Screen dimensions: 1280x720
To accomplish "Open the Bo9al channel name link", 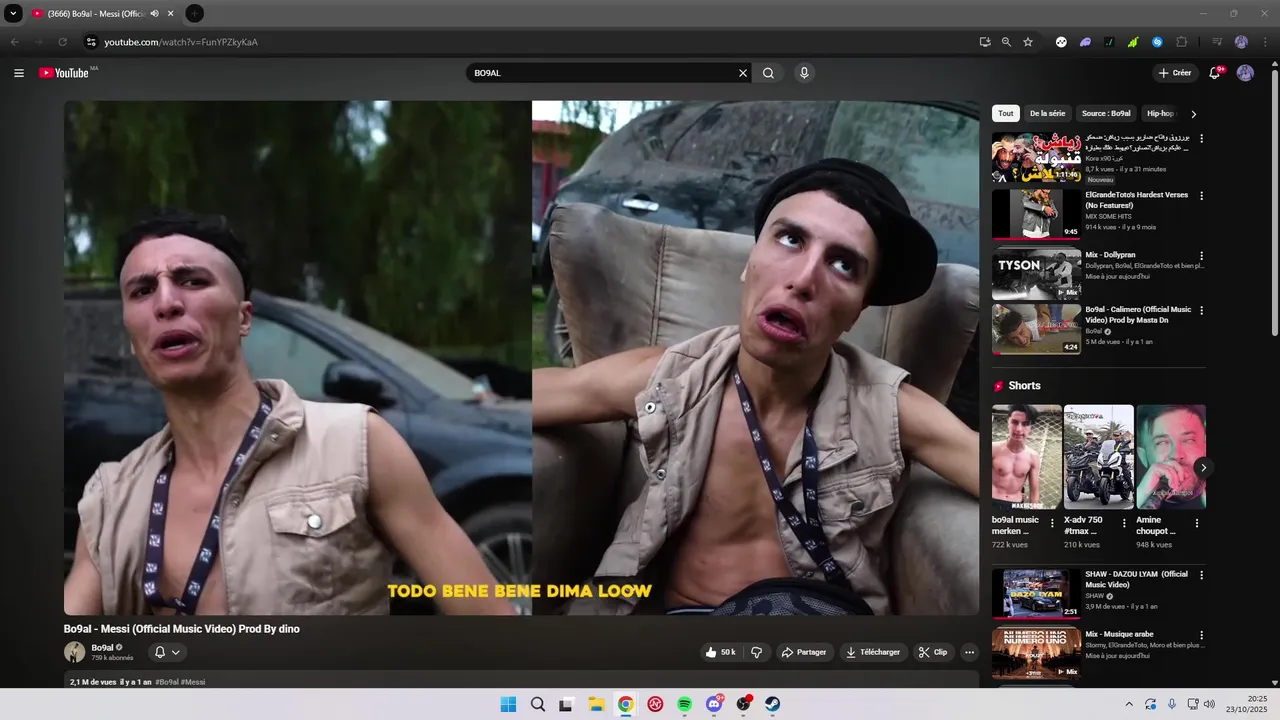I will coord(102,648).
